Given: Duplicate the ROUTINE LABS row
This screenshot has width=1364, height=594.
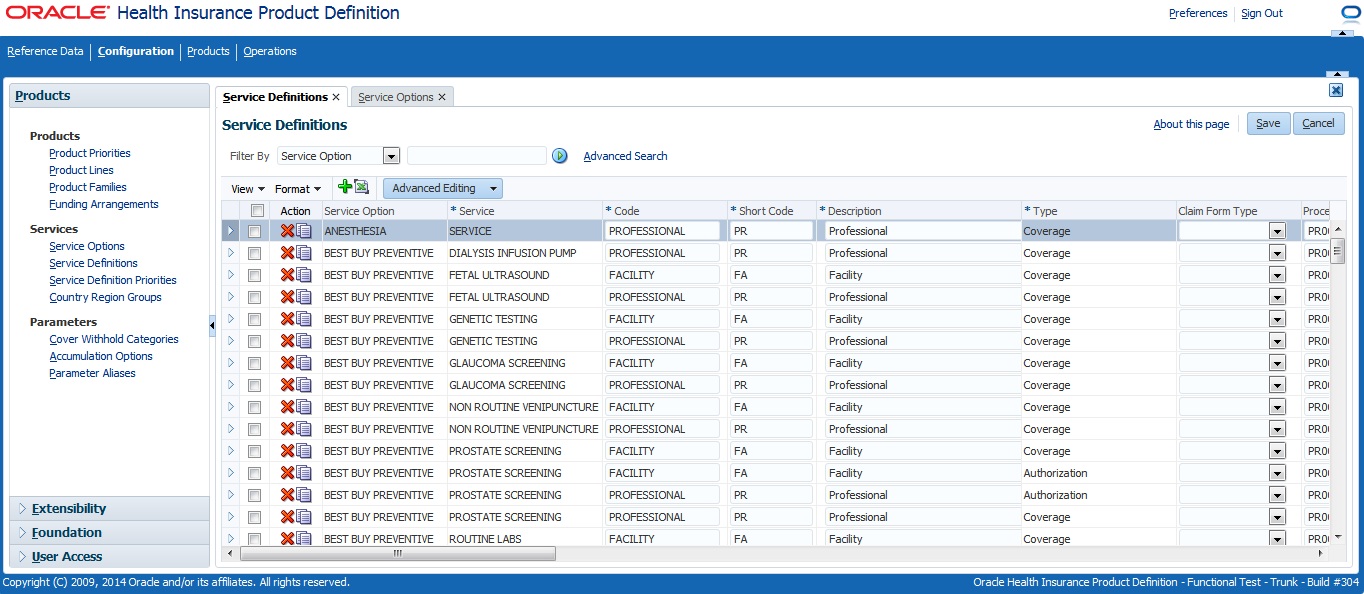Looking at the screenshot, I should coord(304,539).
